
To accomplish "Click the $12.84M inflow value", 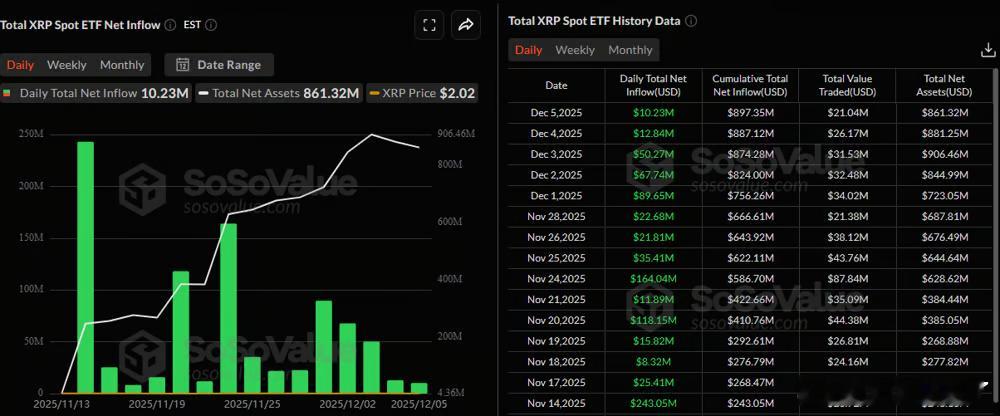I will (x=653, y=133).
